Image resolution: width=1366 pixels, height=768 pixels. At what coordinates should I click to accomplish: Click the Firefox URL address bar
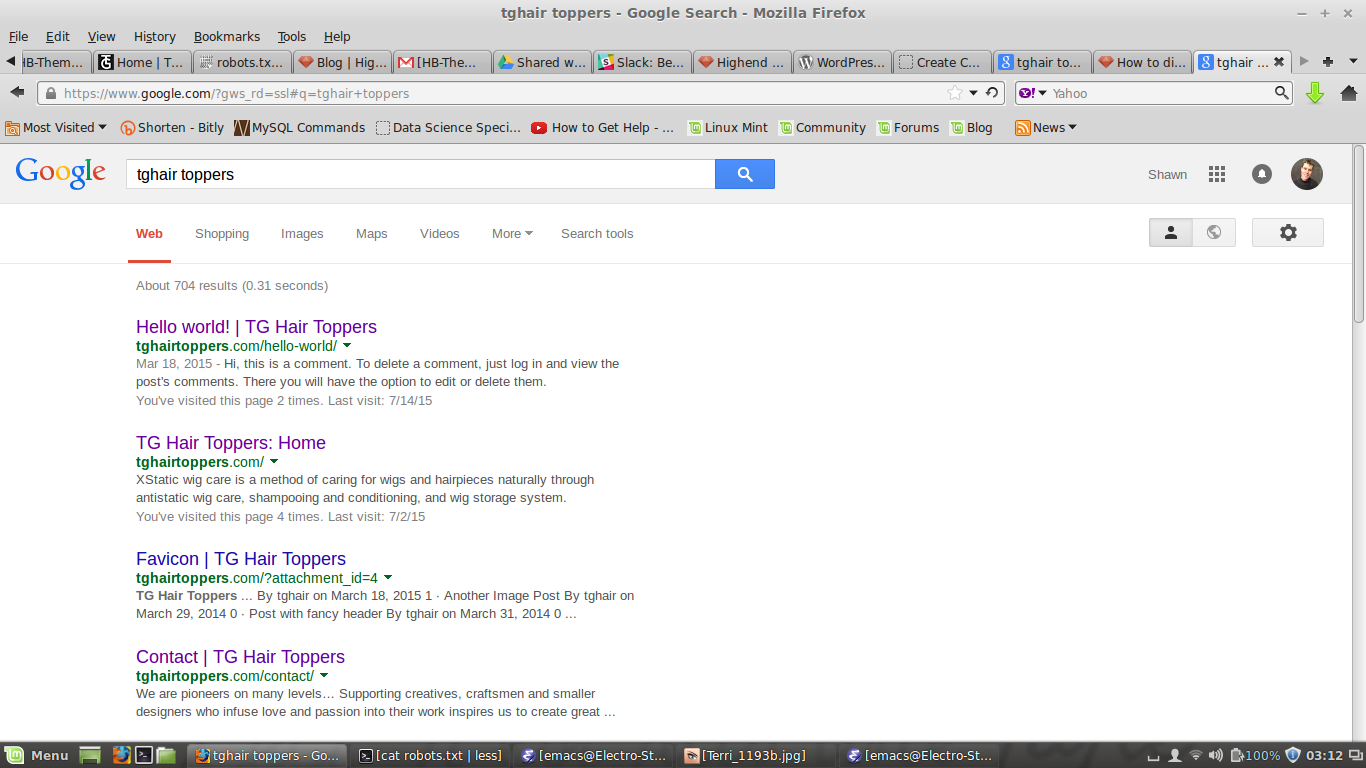(500, 93)
